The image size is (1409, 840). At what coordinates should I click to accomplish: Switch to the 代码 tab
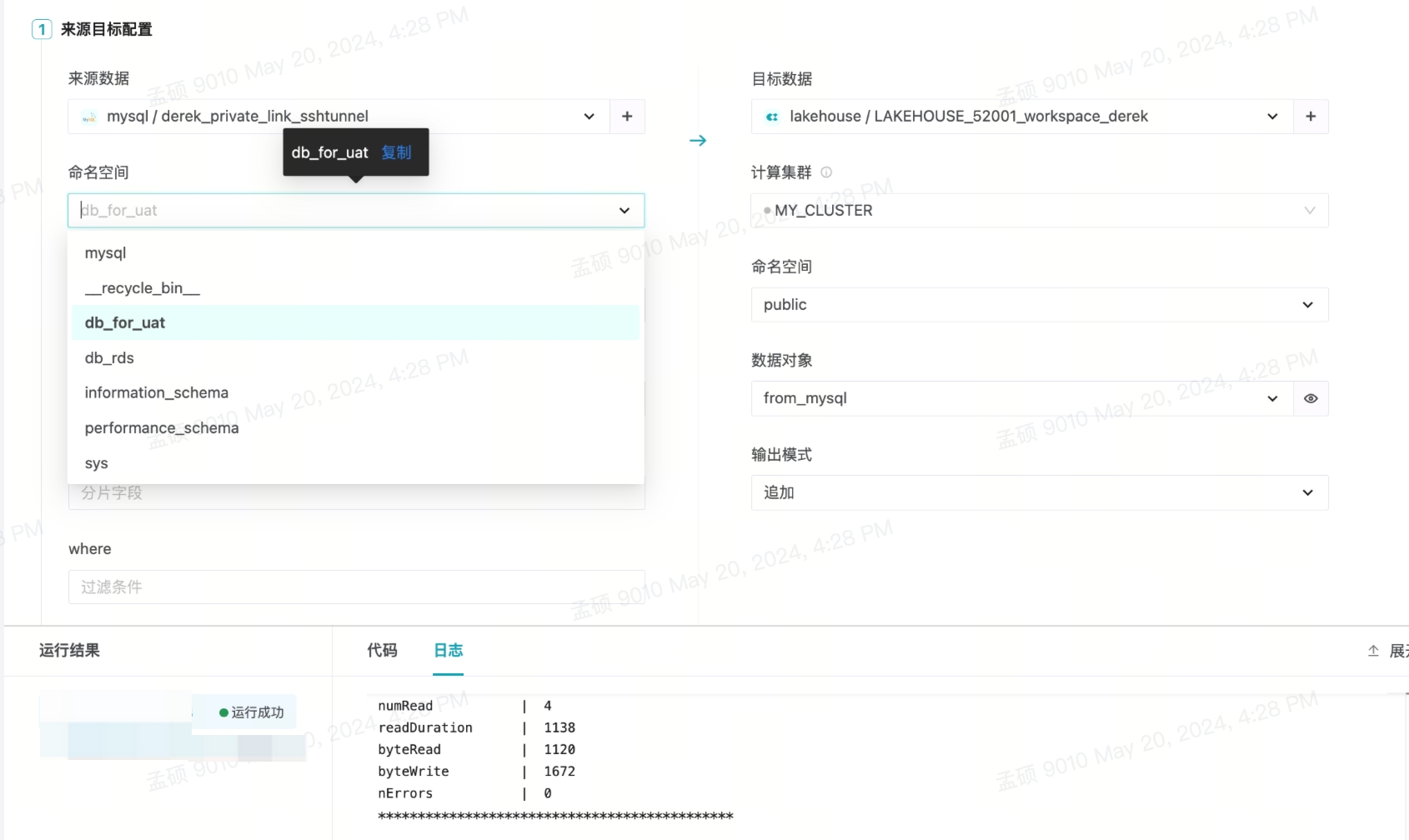[x=382, y=651]
